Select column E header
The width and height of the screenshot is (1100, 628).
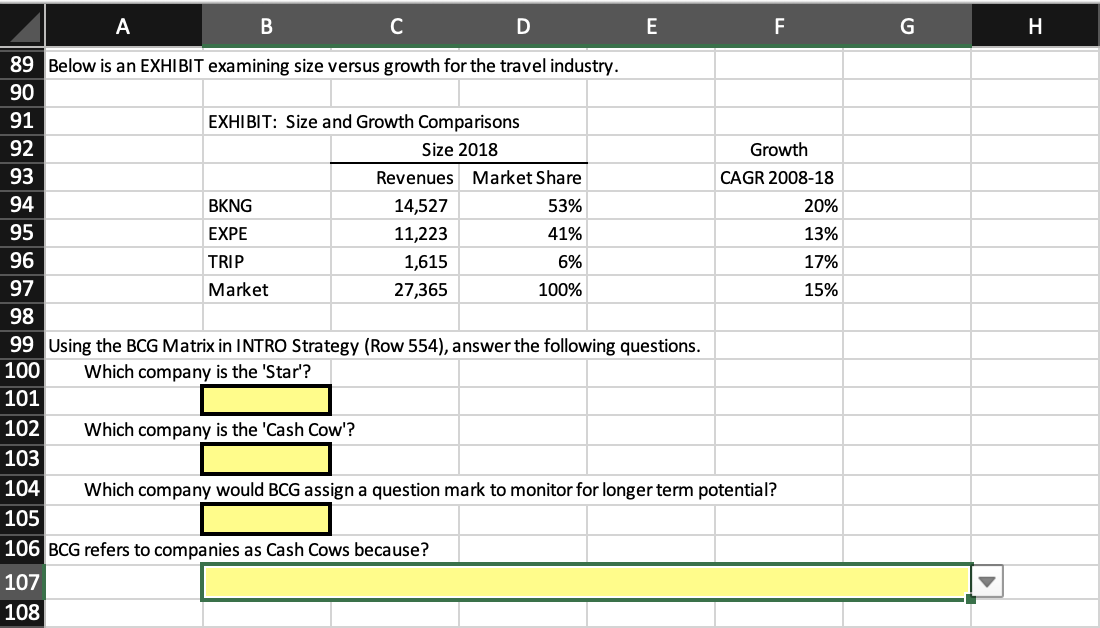pyautogui.click(x=651, y=26)
